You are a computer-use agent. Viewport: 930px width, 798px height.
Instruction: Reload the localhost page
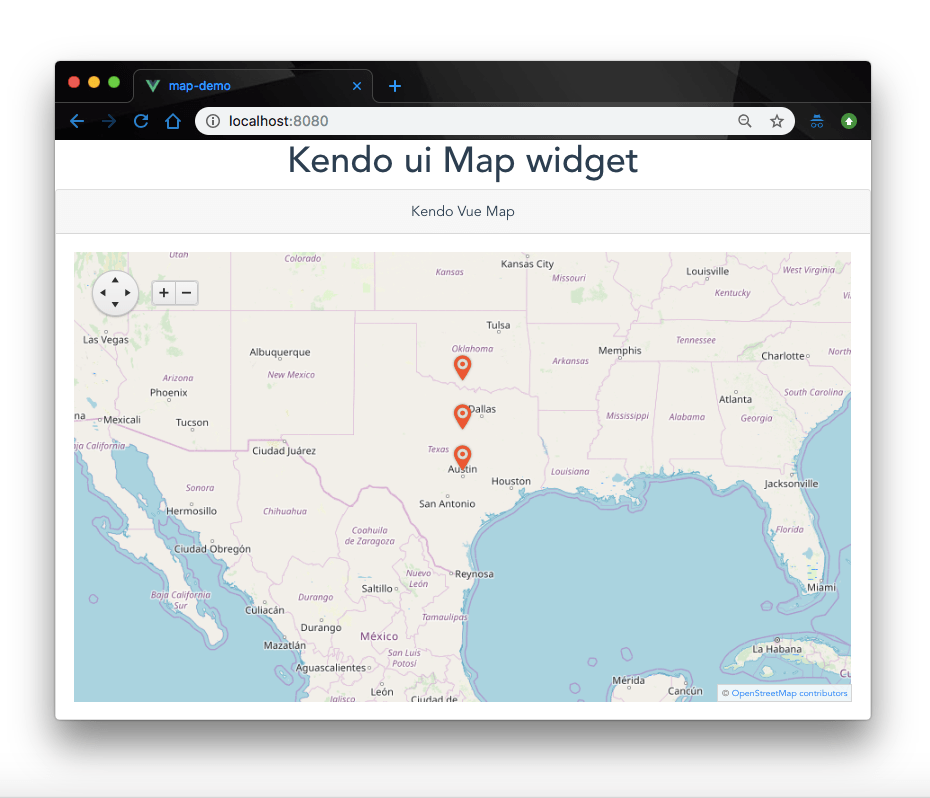coord(141,121)
